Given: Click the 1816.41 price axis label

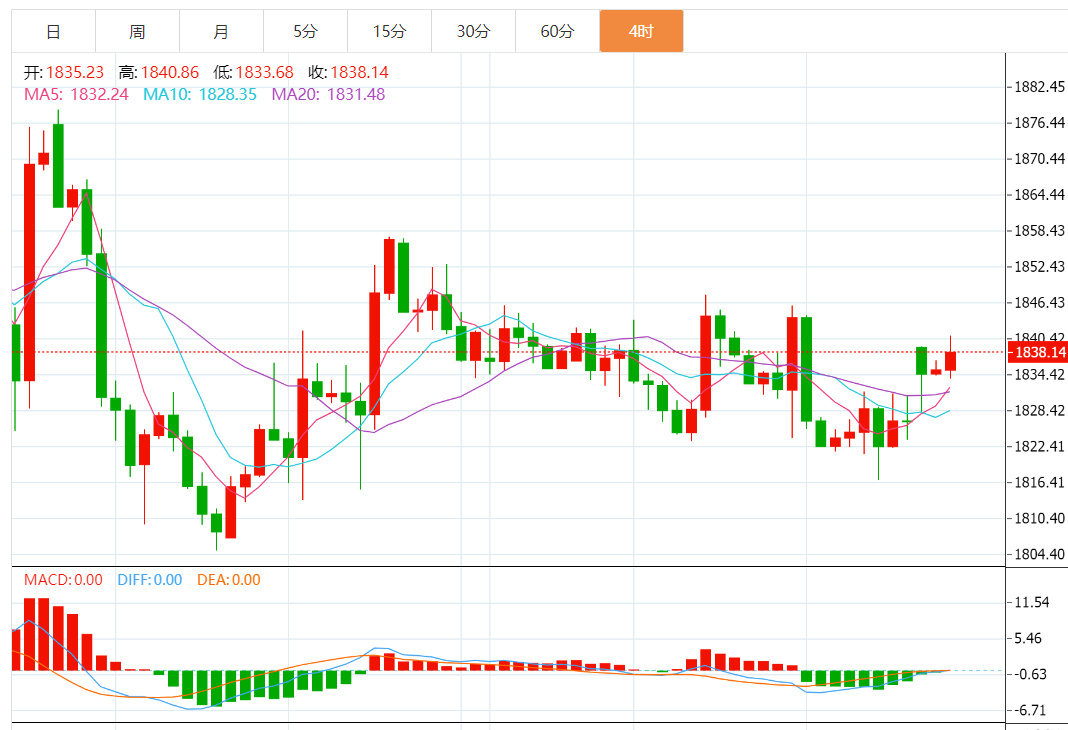Looking at the screenshot, I should [x=1039, y=483].
